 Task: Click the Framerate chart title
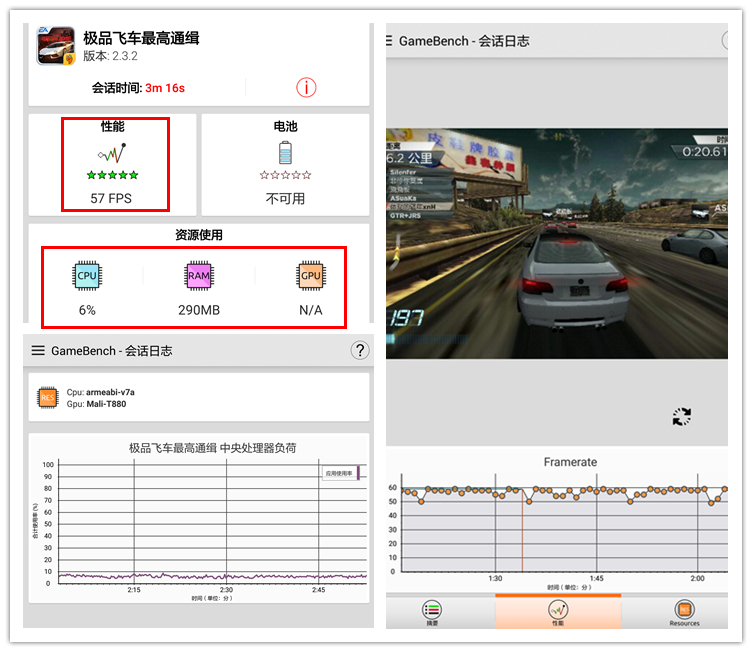click(x=570, y=462)
